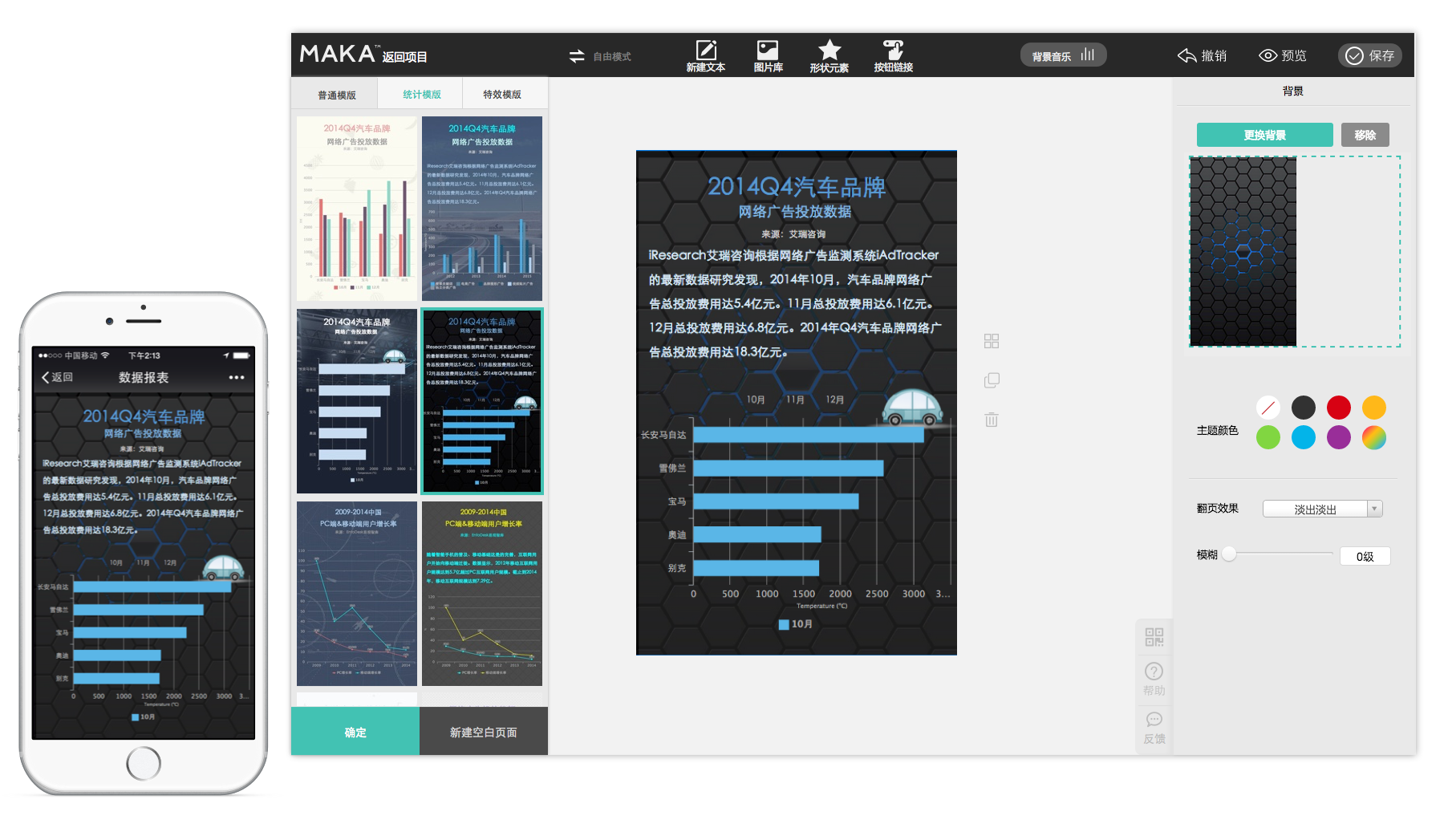Viewport: 1444px width, 840px height.
Task: Switch to the 统计模版 tab
Action: coord(422,95)
